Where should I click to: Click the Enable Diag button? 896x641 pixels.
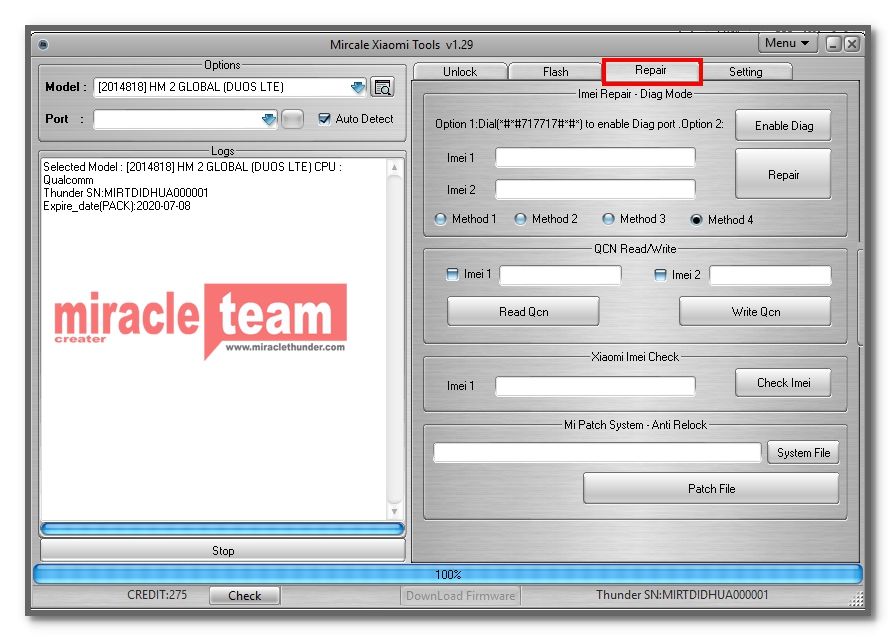[x=783, y=126]
